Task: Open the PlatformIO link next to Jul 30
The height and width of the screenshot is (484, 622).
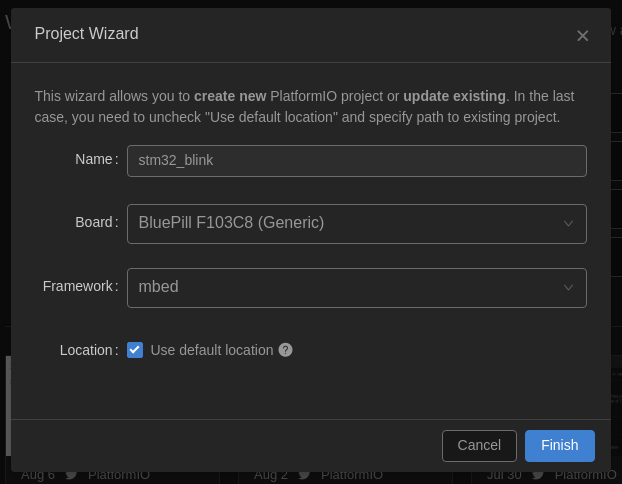Action: [586, 475]
